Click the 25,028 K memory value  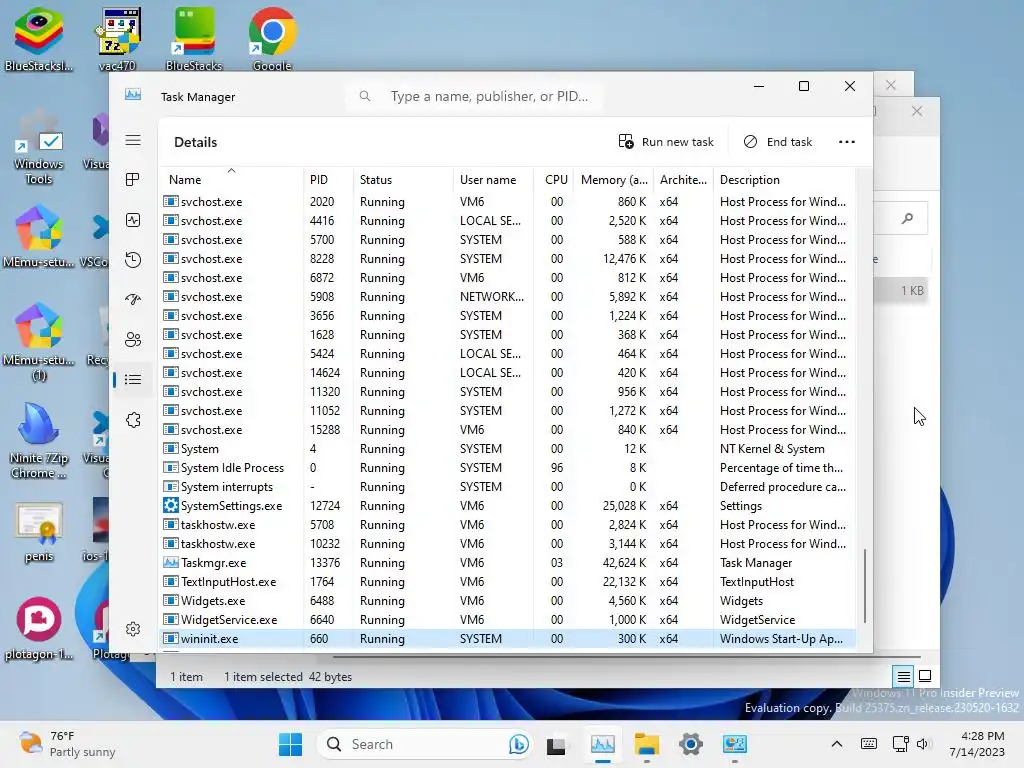[x=624, y=505]
